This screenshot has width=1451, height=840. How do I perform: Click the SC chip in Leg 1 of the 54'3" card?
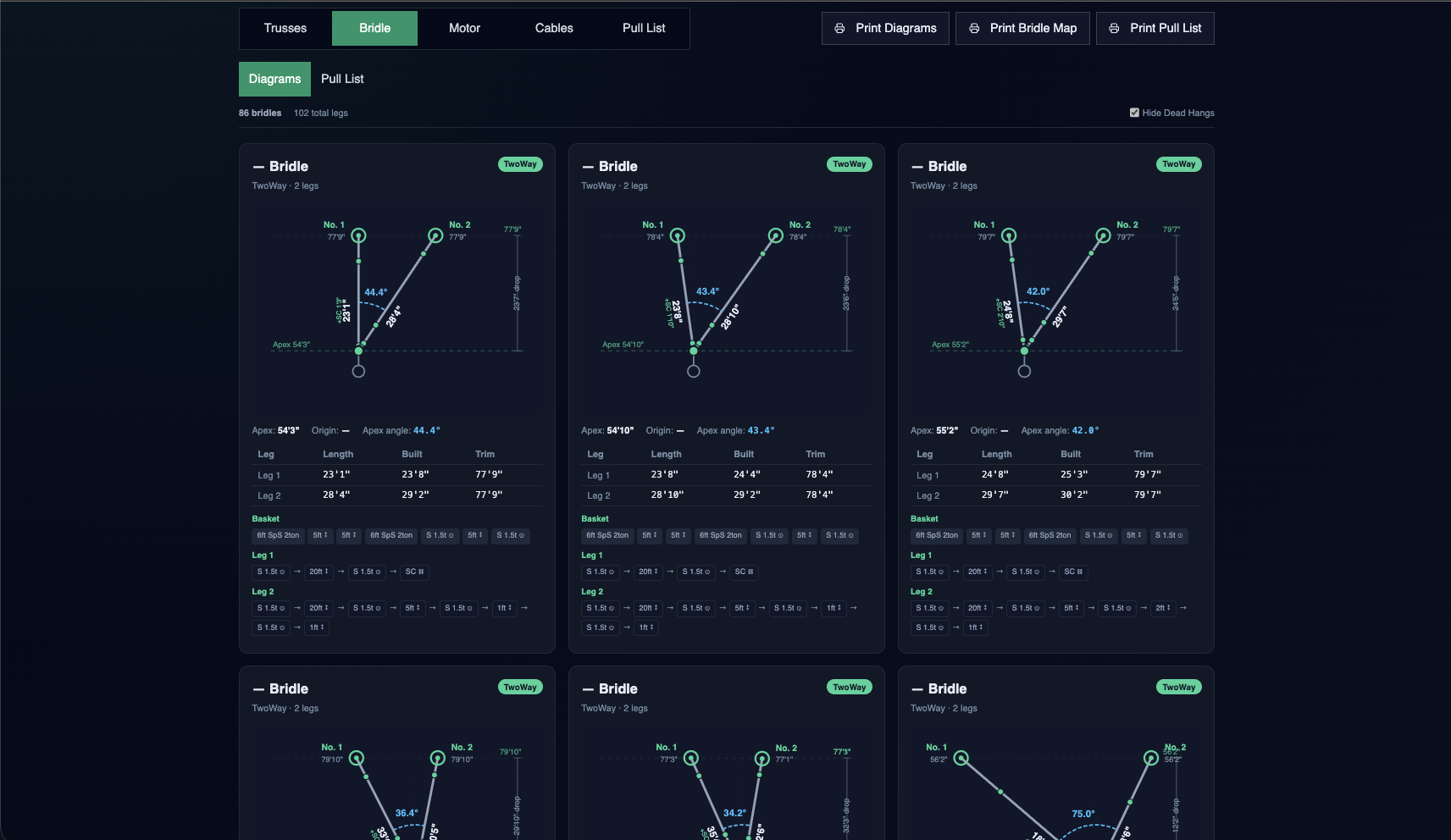click(414, 572)
